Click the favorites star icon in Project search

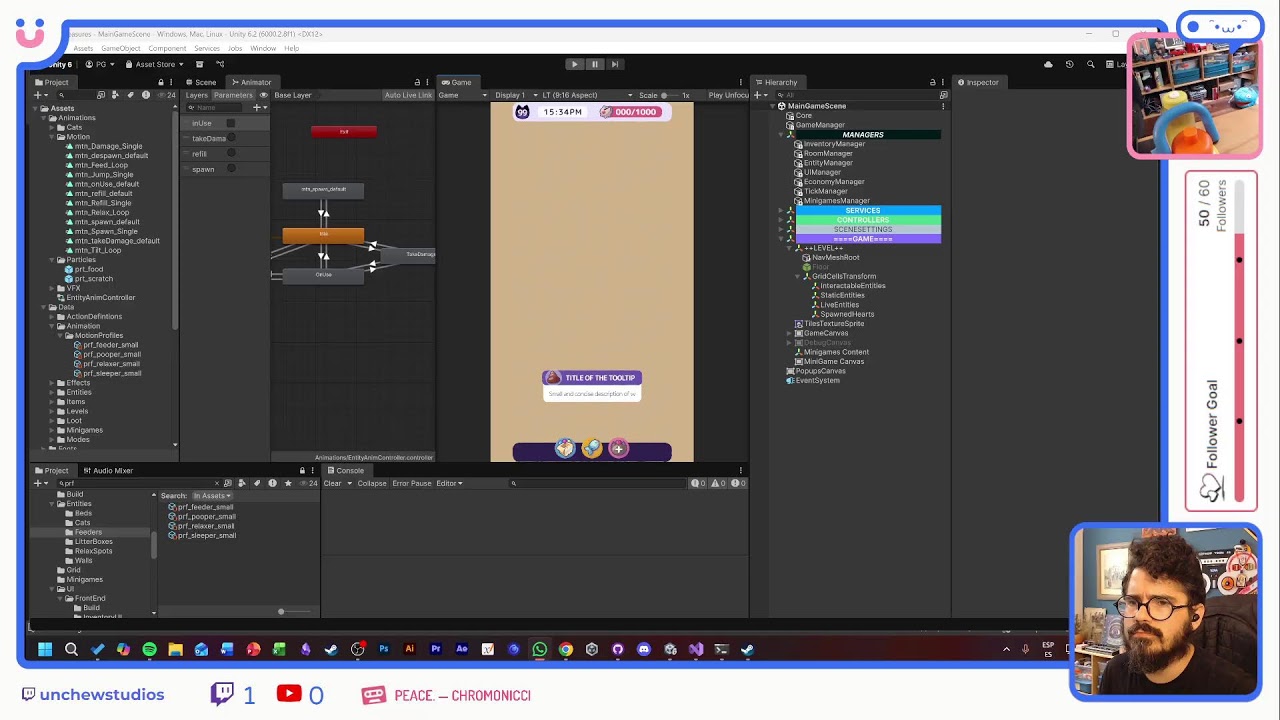288,483
